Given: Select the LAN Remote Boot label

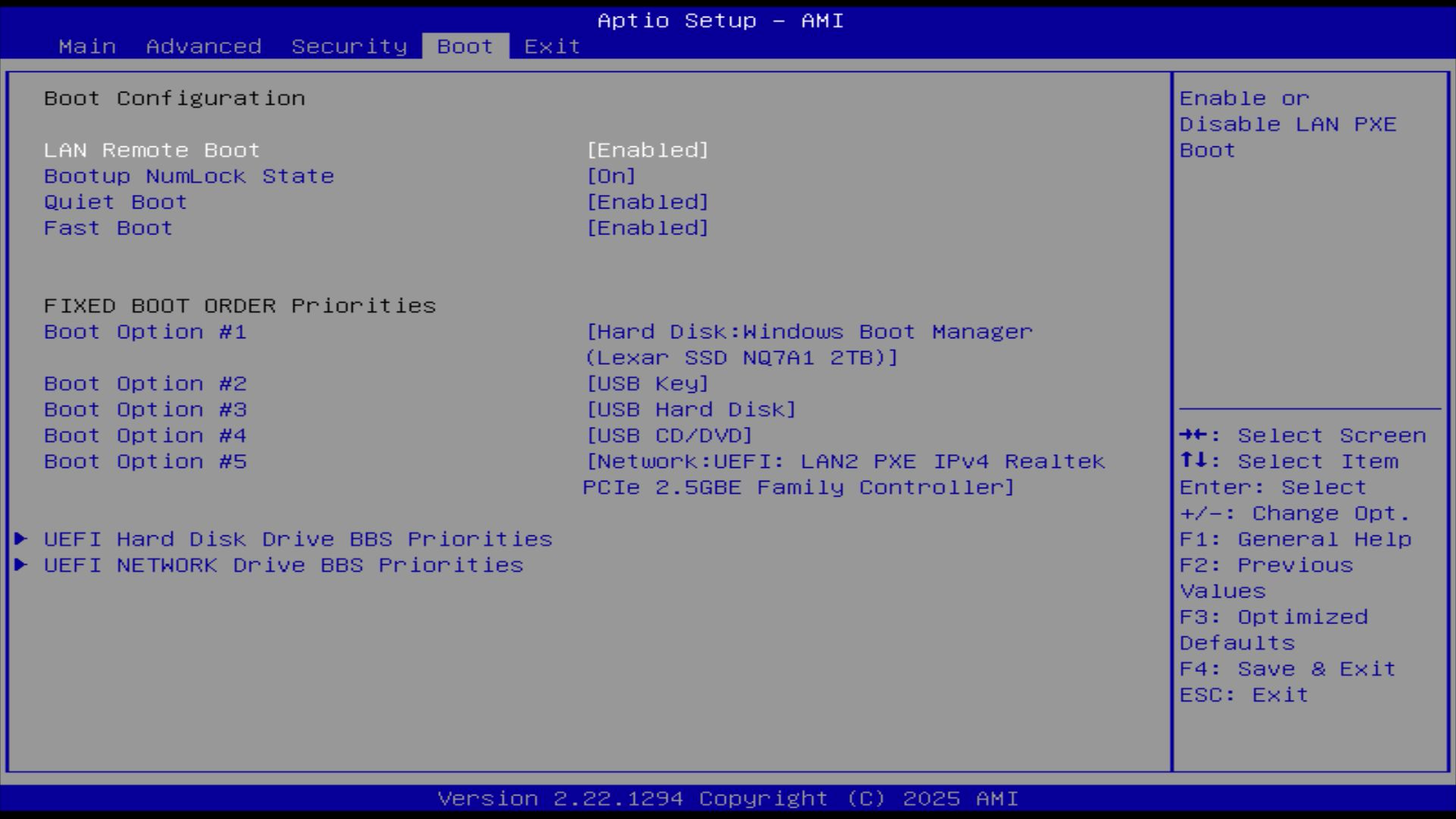Looking at the screenshot, I should coord(152,150).
